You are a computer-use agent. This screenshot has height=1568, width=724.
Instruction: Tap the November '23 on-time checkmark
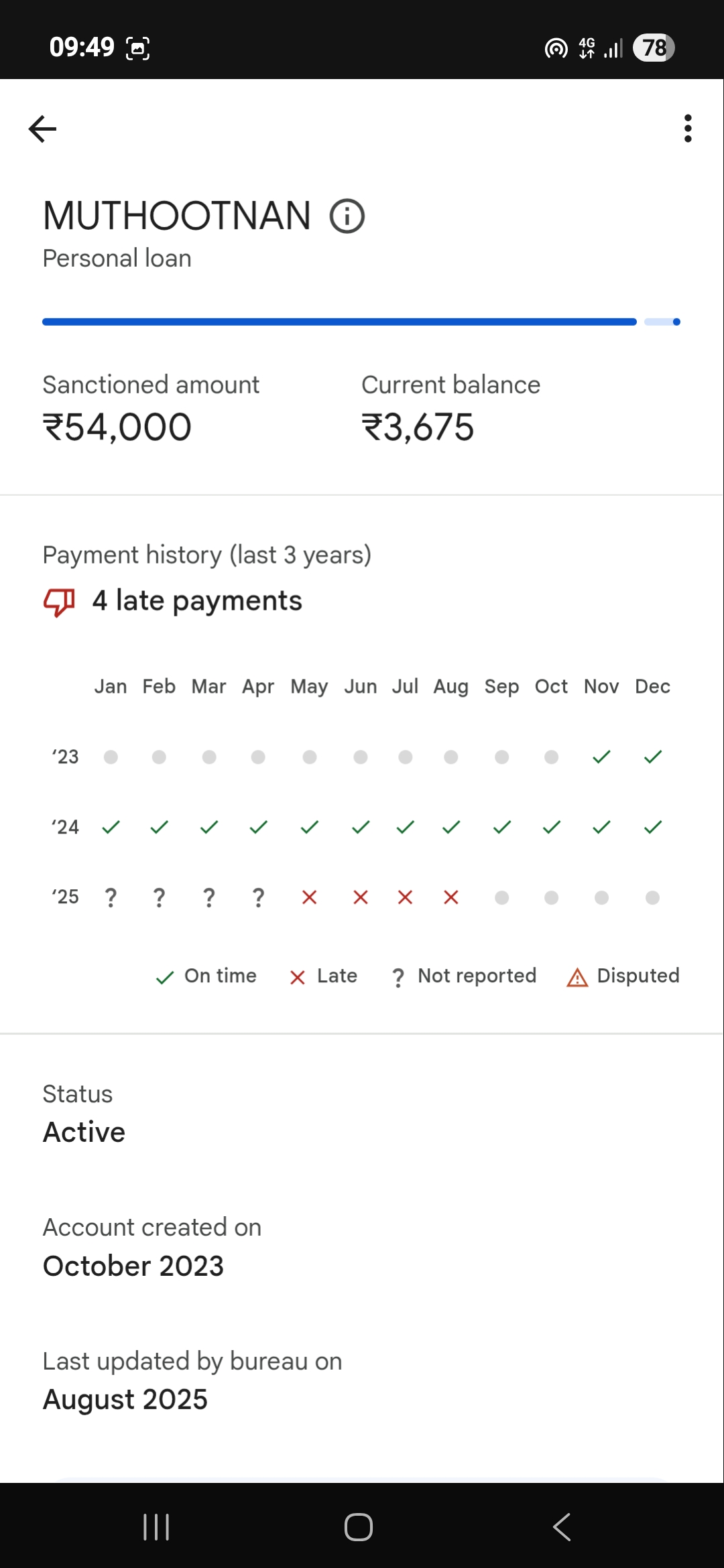click(601, 757)
